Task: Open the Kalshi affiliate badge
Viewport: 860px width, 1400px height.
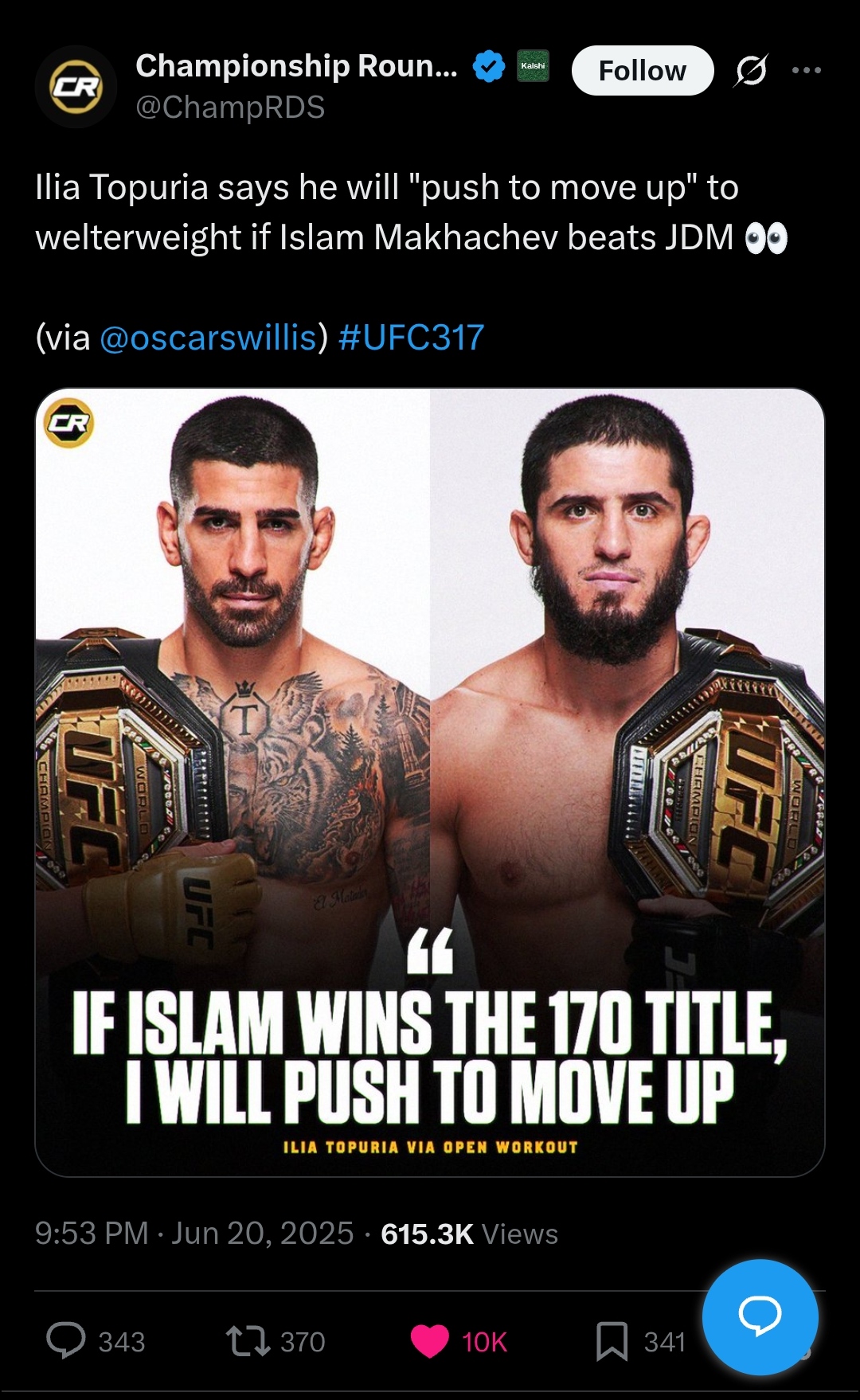Action: [x=533, y=66]
